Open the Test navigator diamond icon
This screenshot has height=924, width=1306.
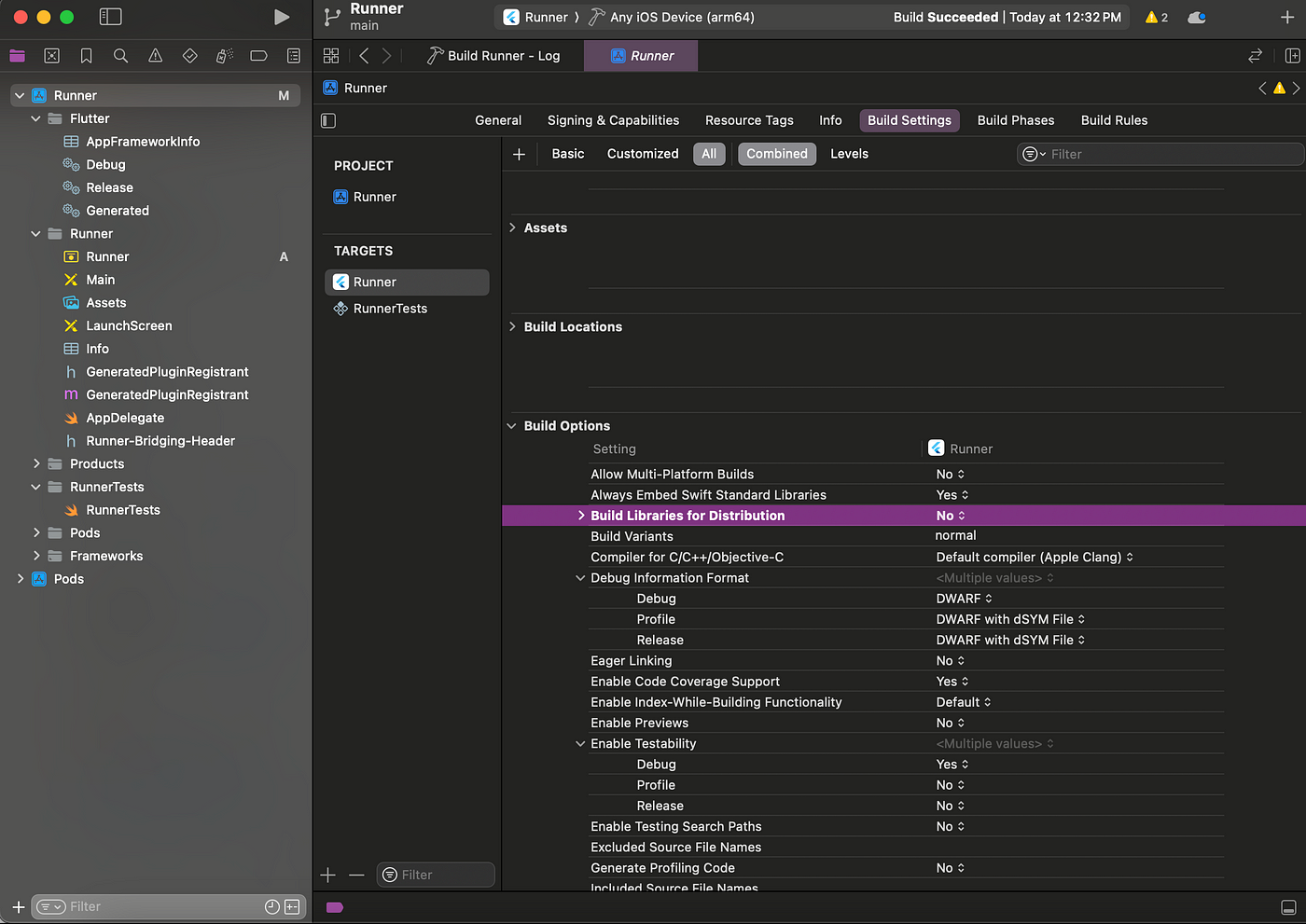click(189, 56)
